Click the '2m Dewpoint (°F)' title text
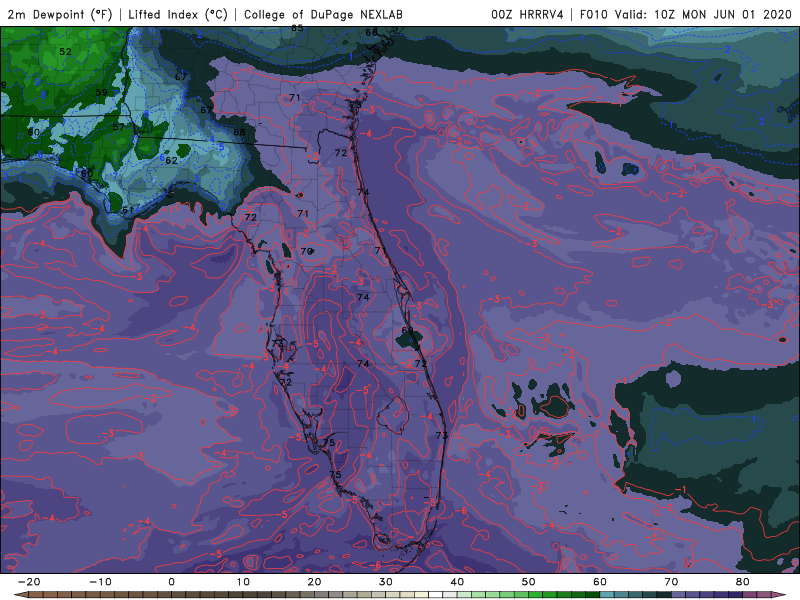The image size is (800, 600). click(x=60, y=14)
